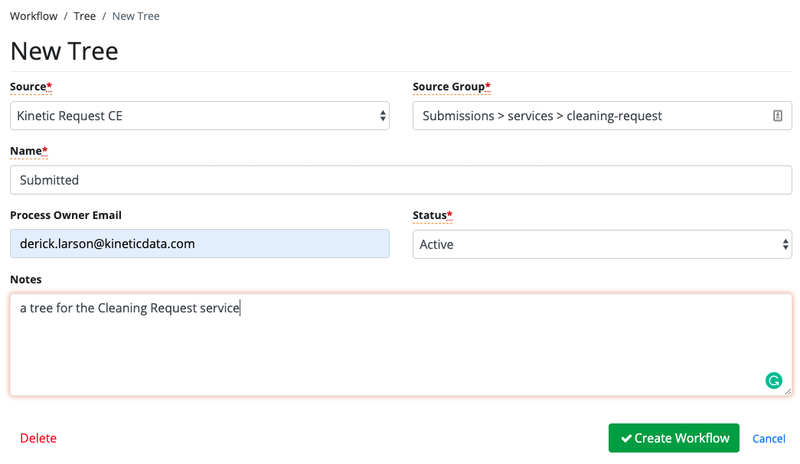Click the Grammarly icon in Notes field
Image resolution: width=800 pixels, height=464 pixels.
(x=773, y=380)
